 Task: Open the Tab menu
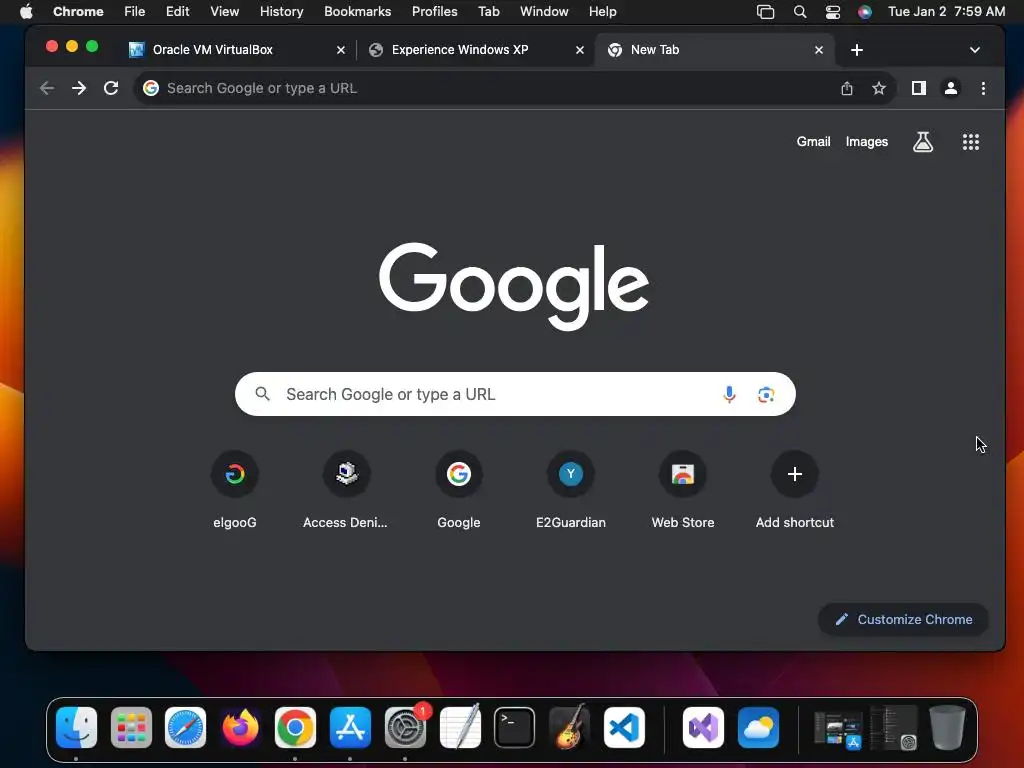click(488, 12)
